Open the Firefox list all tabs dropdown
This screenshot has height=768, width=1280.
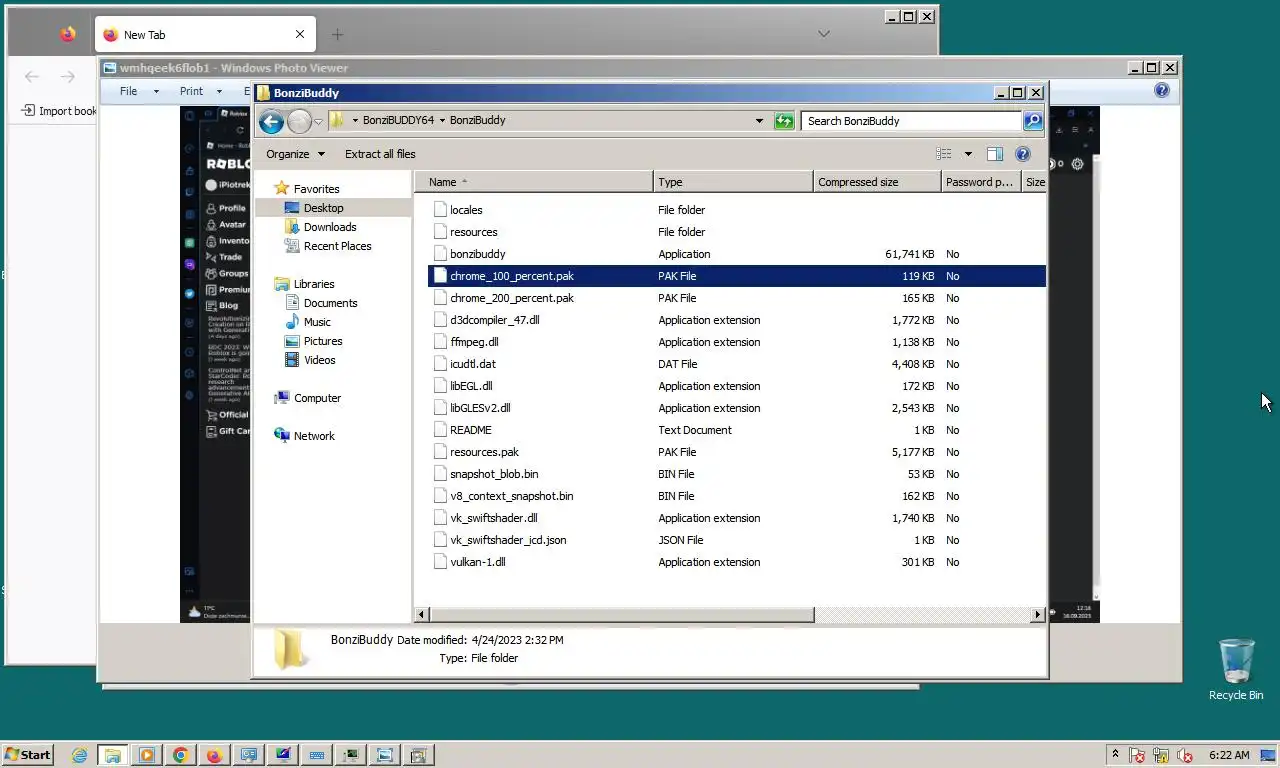[x=823, y=34]
